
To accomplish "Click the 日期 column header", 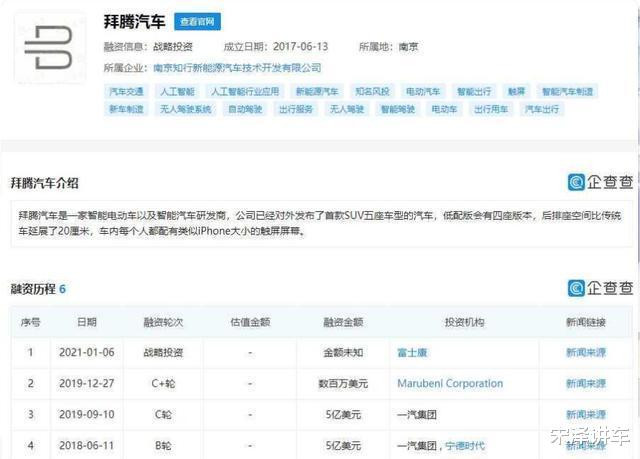I will [x=87, y=322].
